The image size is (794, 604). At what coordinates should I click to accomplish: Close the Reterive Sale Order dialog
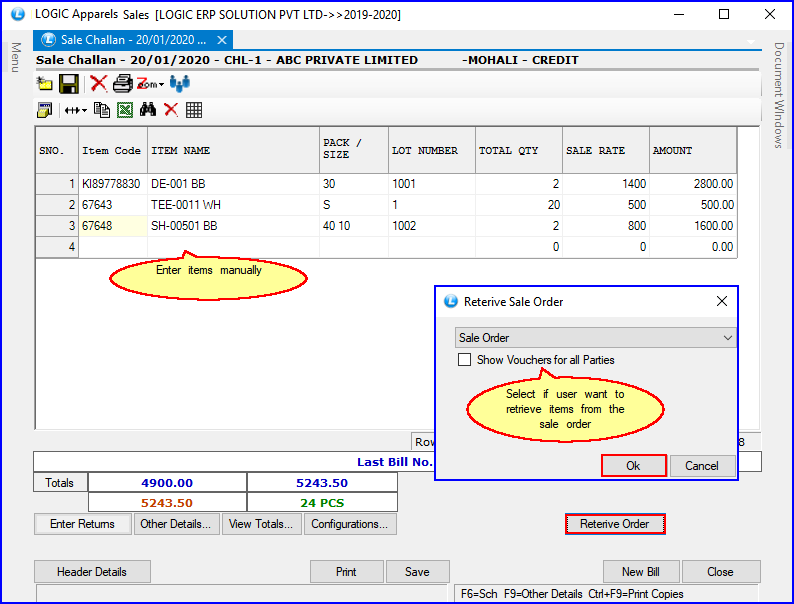[722, 301]
